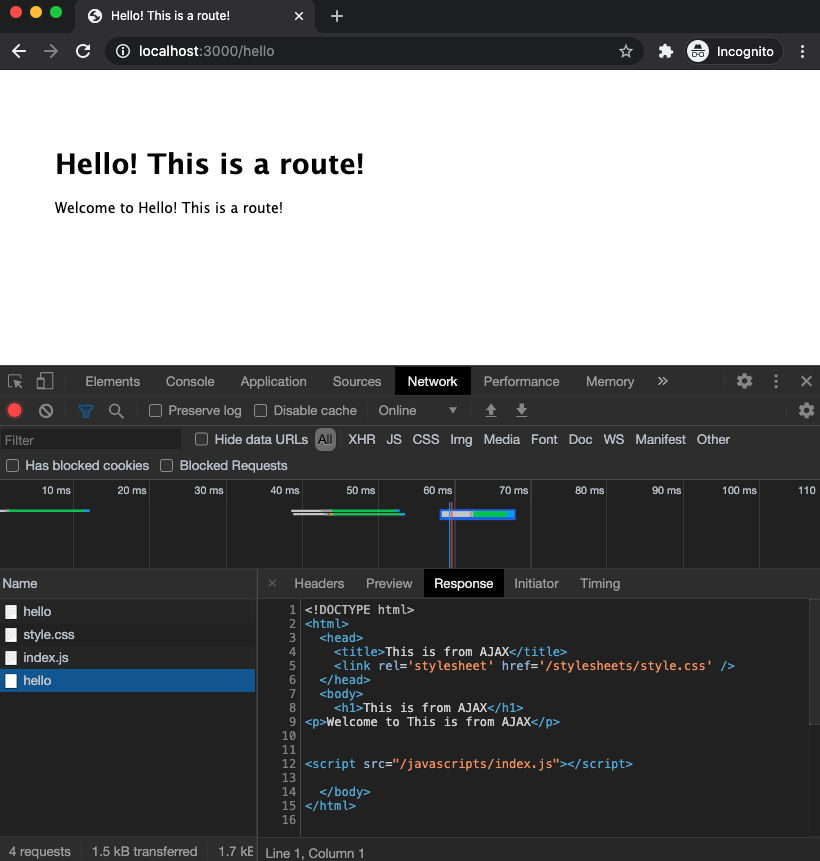The width and height of the screenshot is (820, 861).
Task: Check the Disable cache option
Action: point(261,410)
